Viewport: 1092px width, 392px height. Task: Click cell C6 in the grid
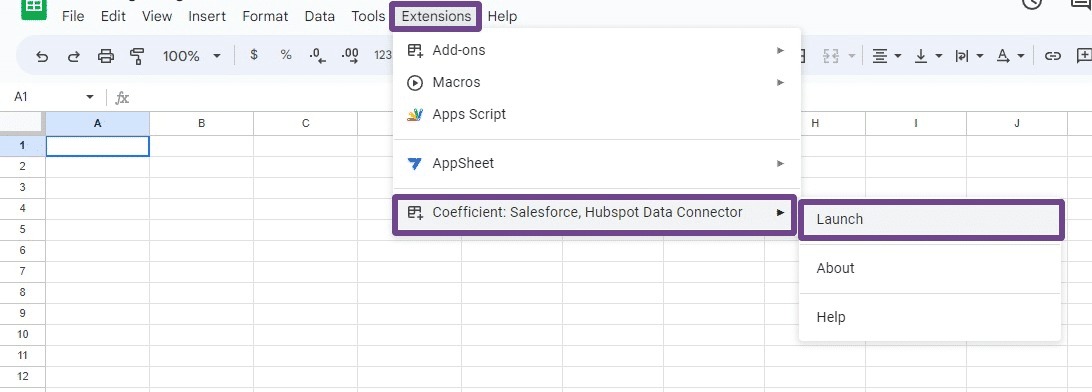[x=306, y=251]
